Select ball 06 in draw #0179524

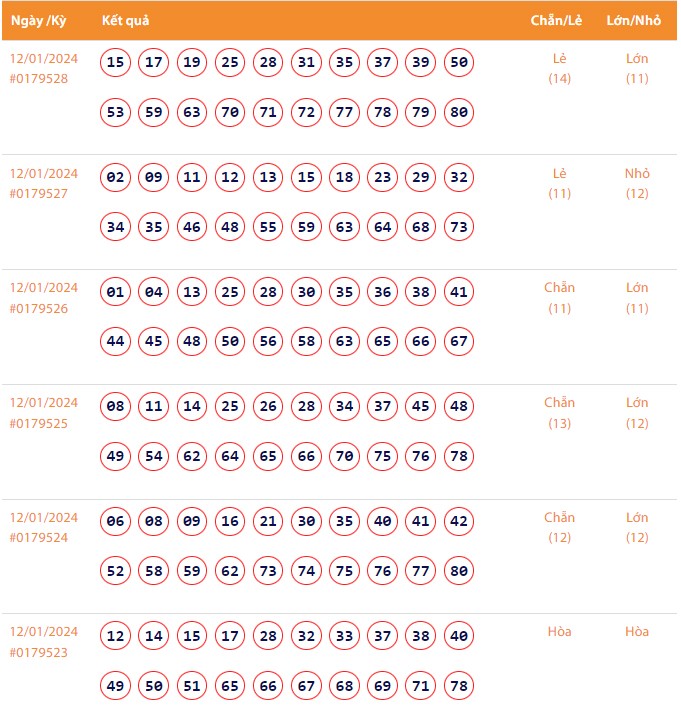(x=116, y=522)
